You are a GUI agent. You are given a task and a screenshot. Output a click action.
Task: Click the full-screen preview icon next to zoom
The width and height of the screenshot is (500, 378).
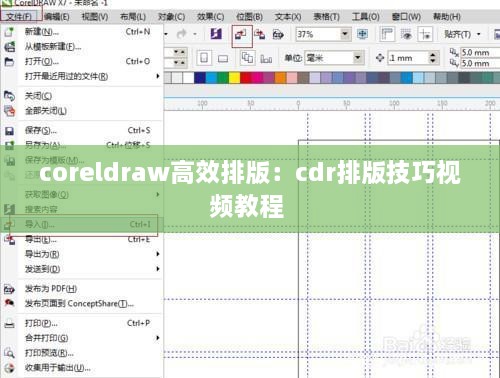coord(362,34)
